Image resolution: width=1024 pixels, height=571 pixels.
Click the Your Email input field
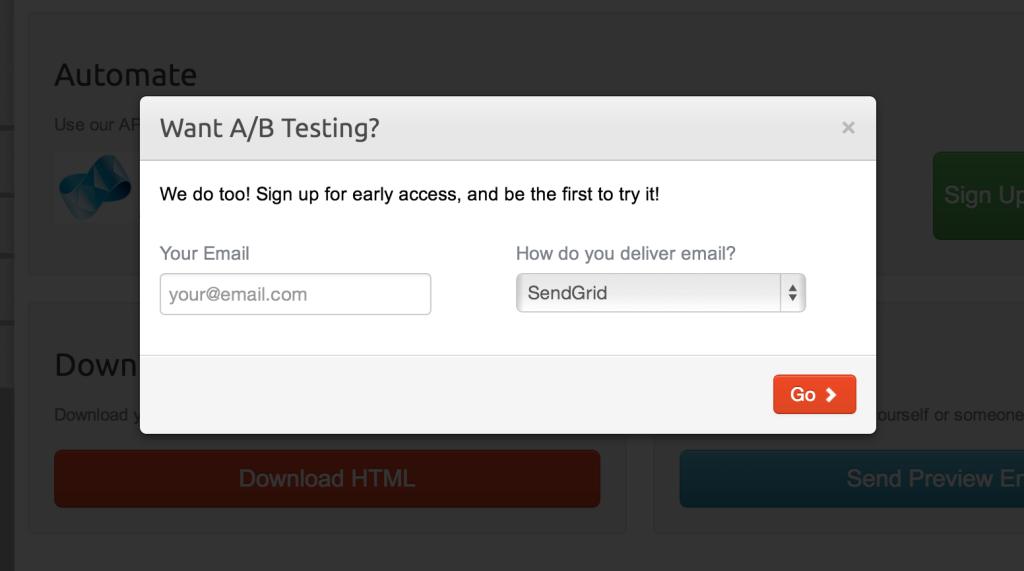pos(295,294)
